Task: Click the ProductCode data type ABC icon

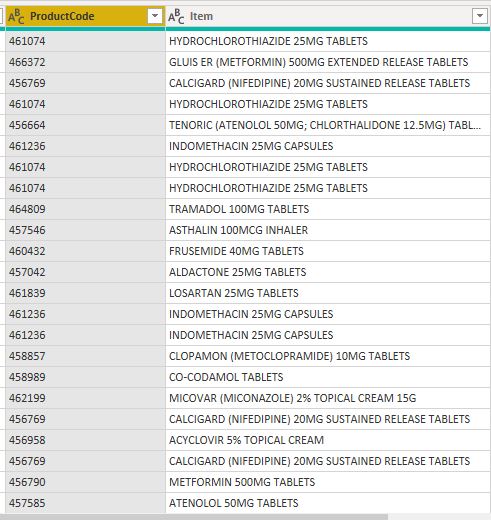Action: coord(16,16)
